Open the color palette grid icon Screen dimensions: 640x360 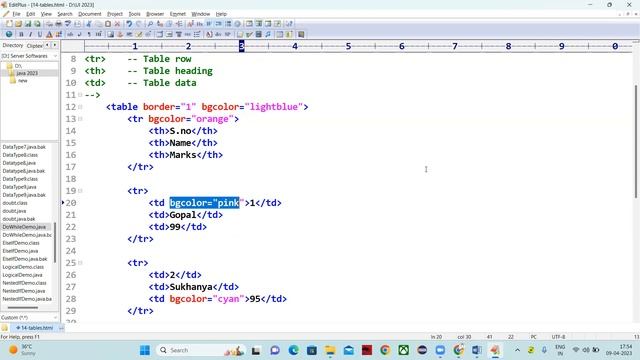point(58,35)
